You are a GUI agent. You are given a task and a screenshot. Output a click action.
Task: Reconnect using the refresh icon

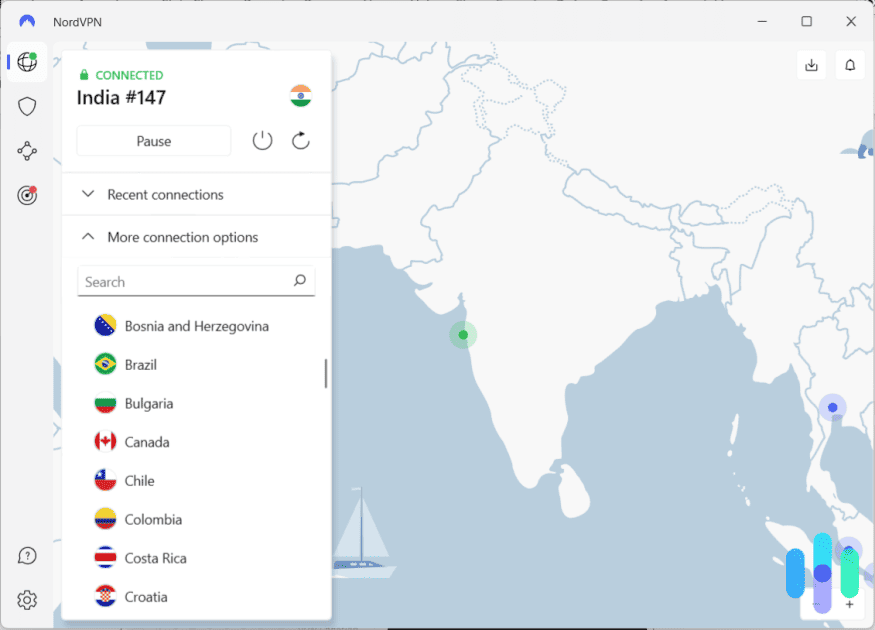tap(300, 140)
